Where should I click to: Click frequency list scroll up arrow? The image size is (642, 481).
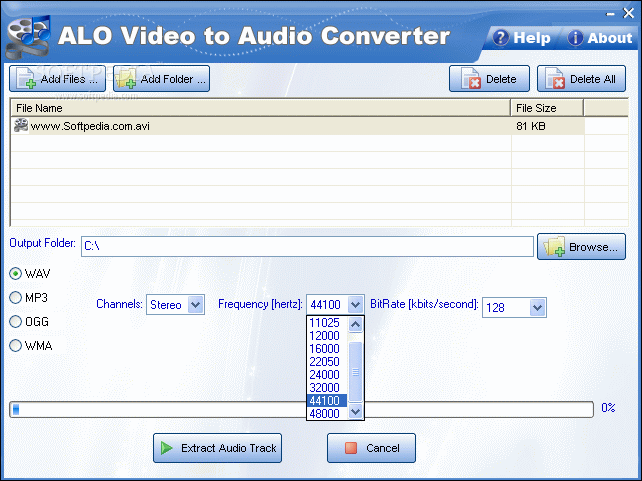(355, 325)
